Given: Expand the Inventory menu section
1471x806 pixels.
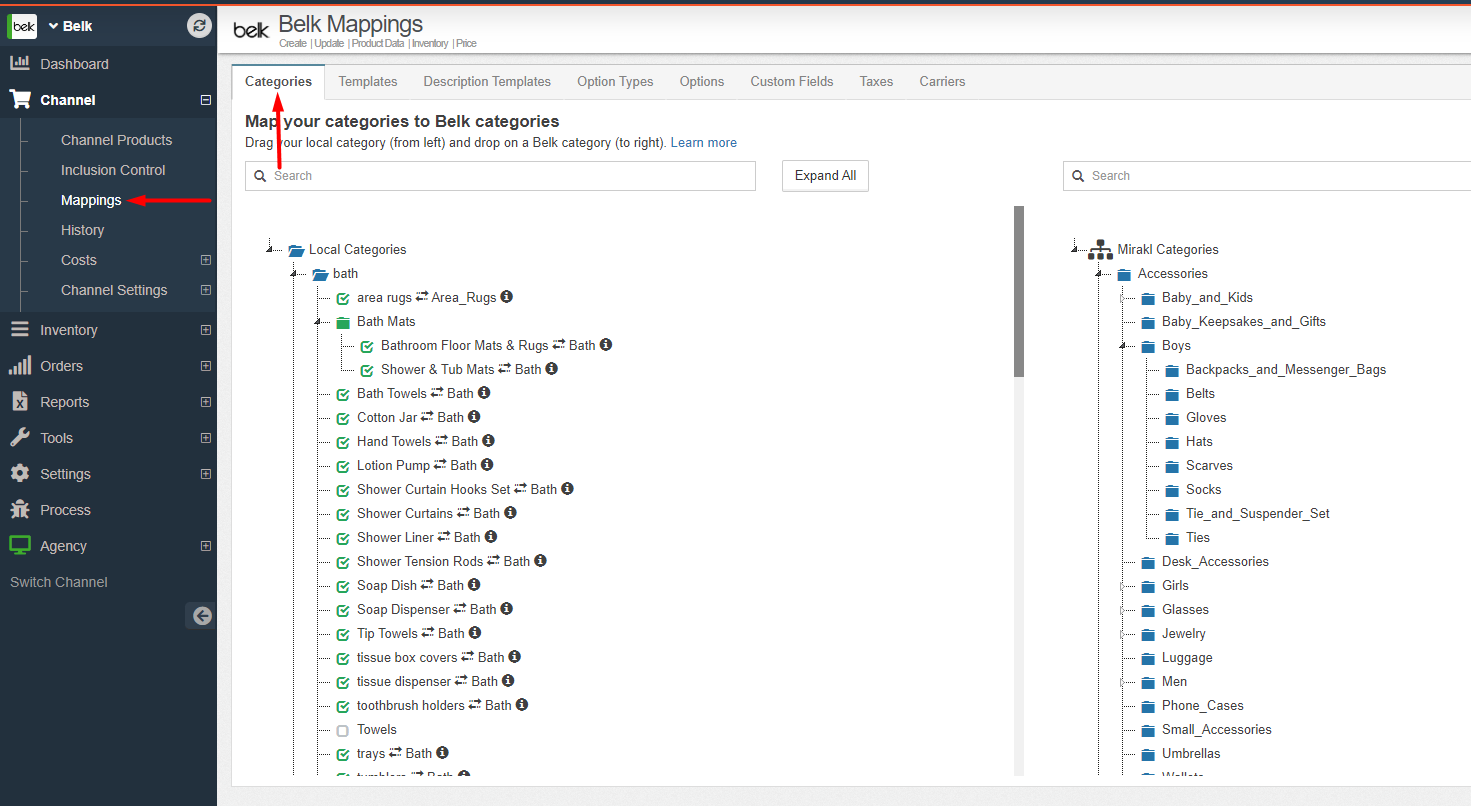Looking at the screenshot, I should coord(206,330).
